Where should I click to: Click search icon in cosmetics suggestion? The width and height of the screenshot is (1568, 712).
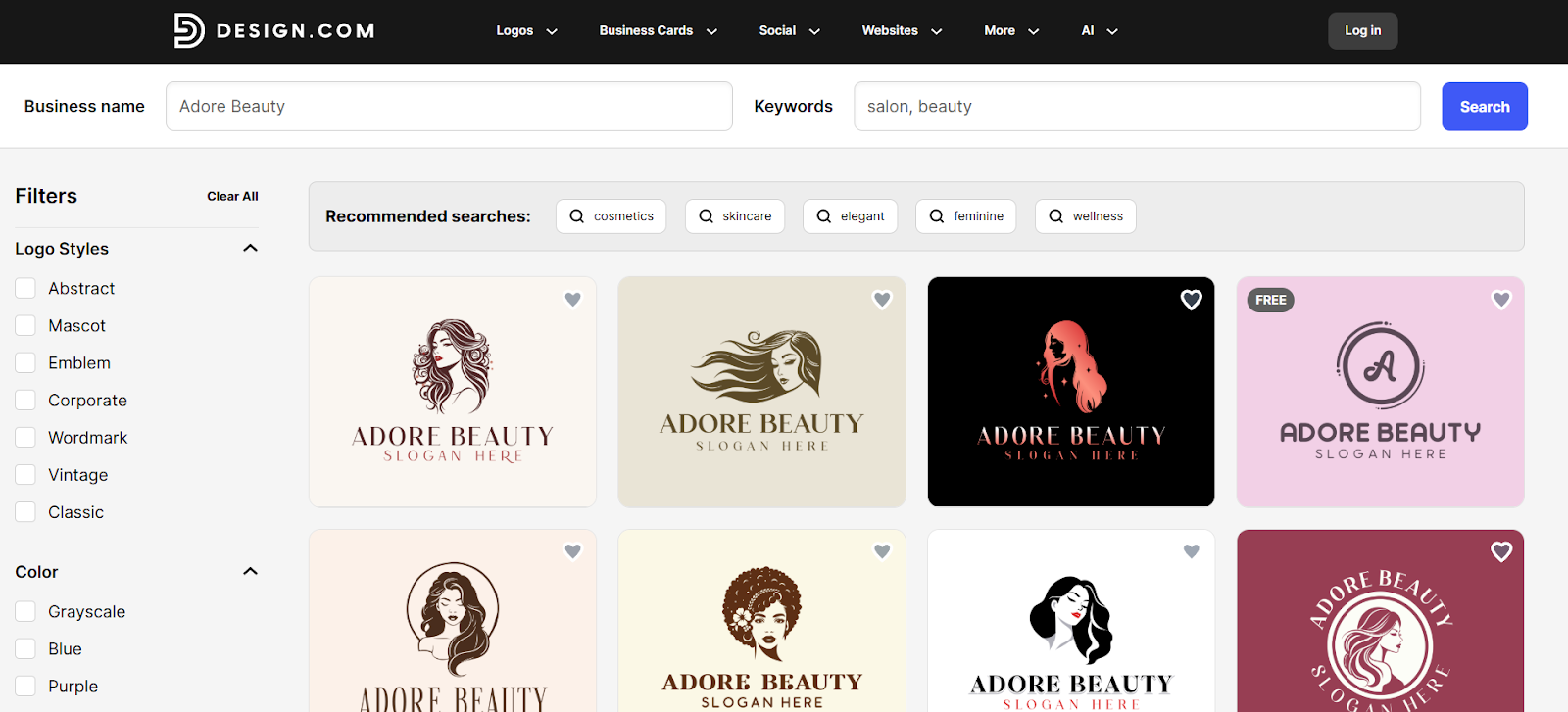pyautogui.click(x=577, y=216)
